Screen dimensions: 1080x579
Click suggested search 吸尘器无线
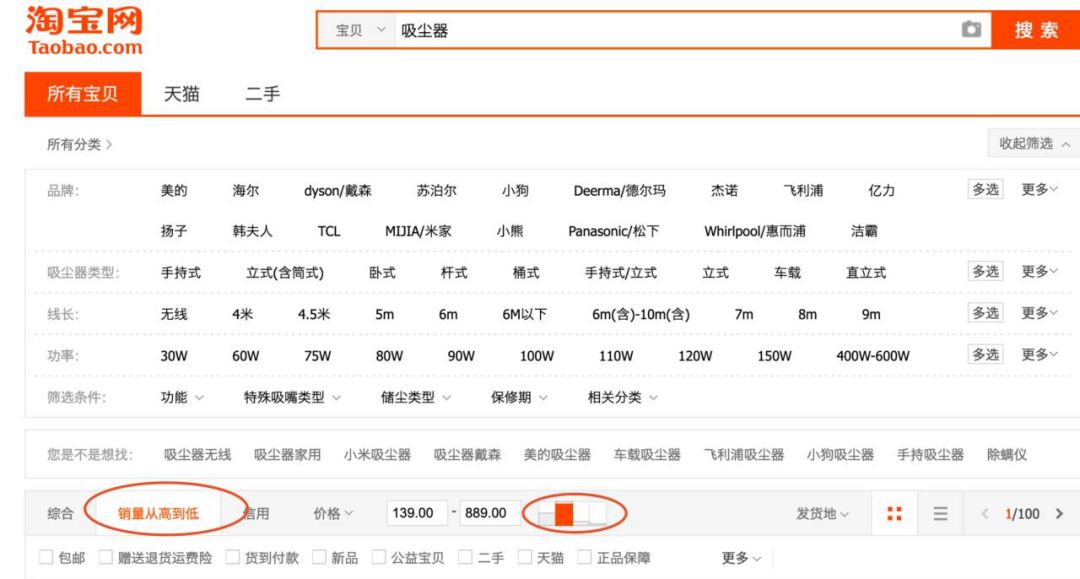197,455
